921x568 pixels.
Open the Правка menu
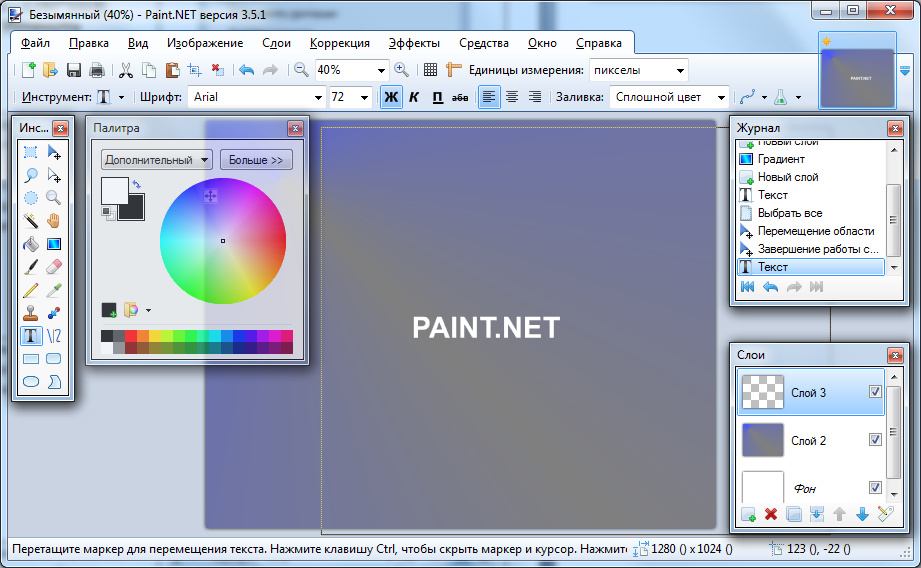click(x=89, y=43)
